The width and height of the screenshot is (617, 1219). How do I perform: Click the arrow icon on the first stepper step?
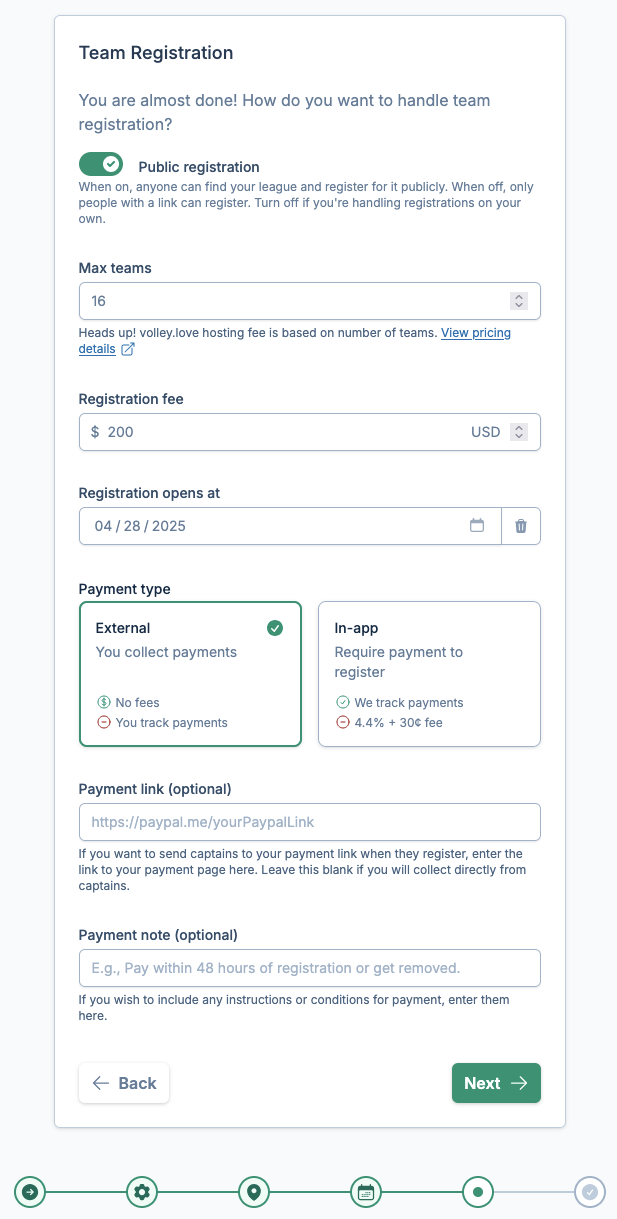[x=30, y=1192]
